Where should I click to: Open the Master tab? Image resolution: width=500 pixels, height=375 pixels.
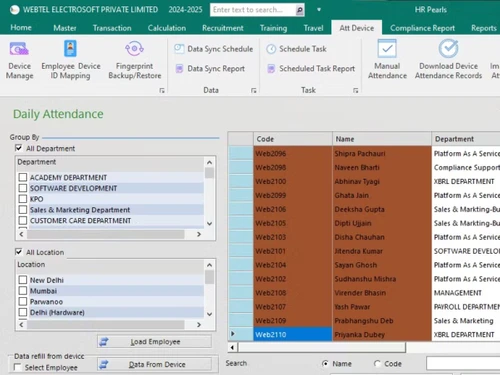(65, 28)
